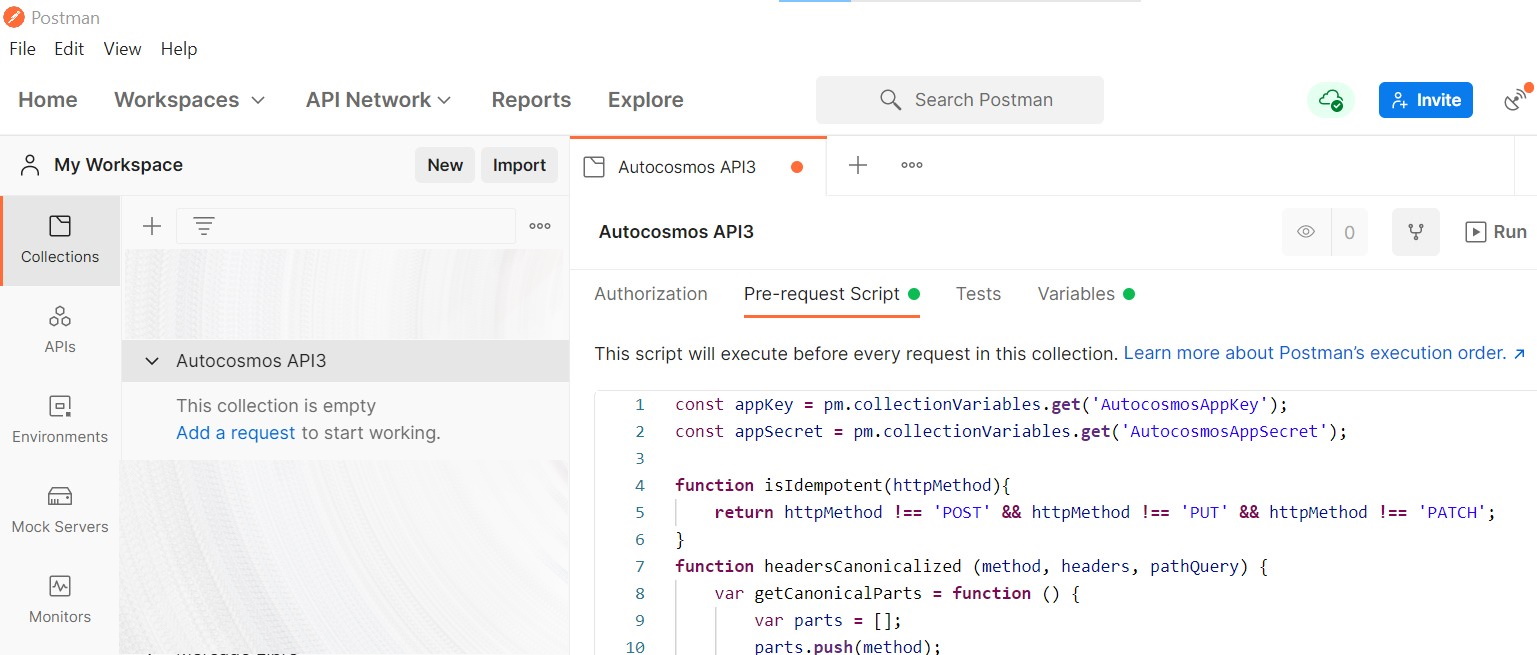Click the collections filter input field
The height and width of the screenshot is (655, 1537).
[346, 226]
